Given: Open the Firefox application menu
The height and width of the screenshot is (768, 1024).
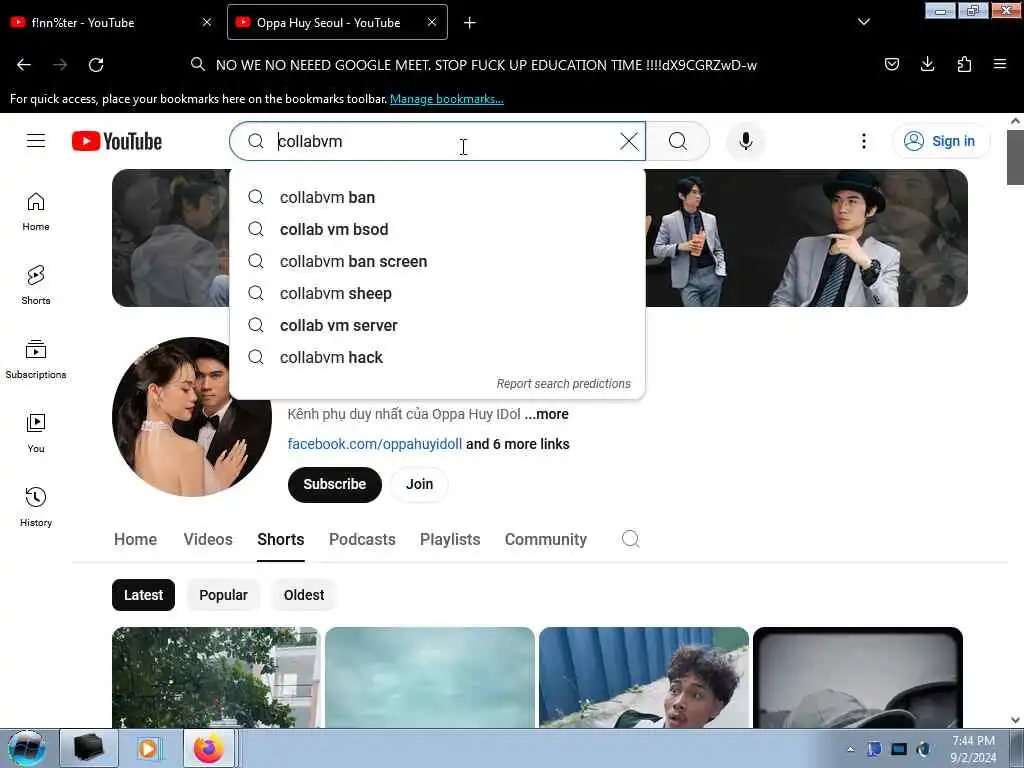Looking at the screenshot, I should tap(1000, 64).
